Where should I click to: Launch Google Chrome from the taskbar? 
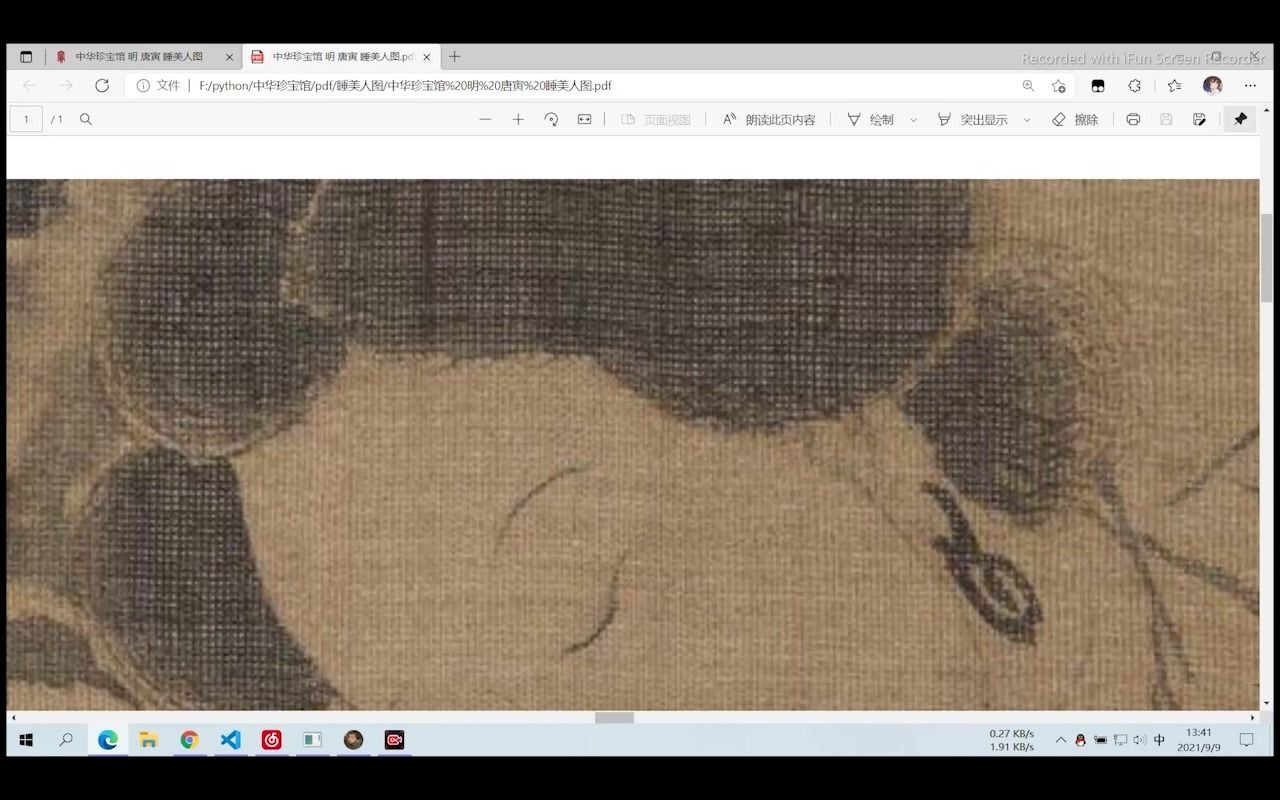(x=189, y=740)
